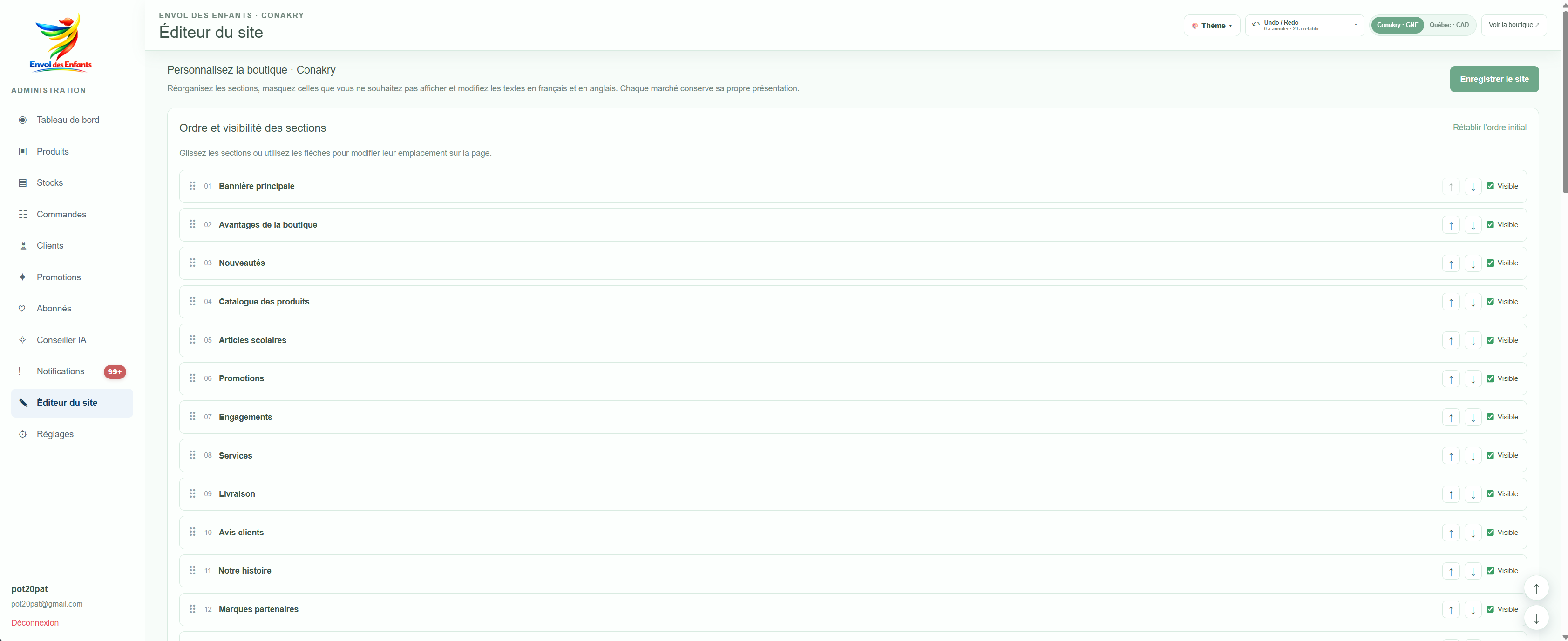1568x641 pixels.
Task: Click Enregistrer le site button
Action: (1494, 79)
